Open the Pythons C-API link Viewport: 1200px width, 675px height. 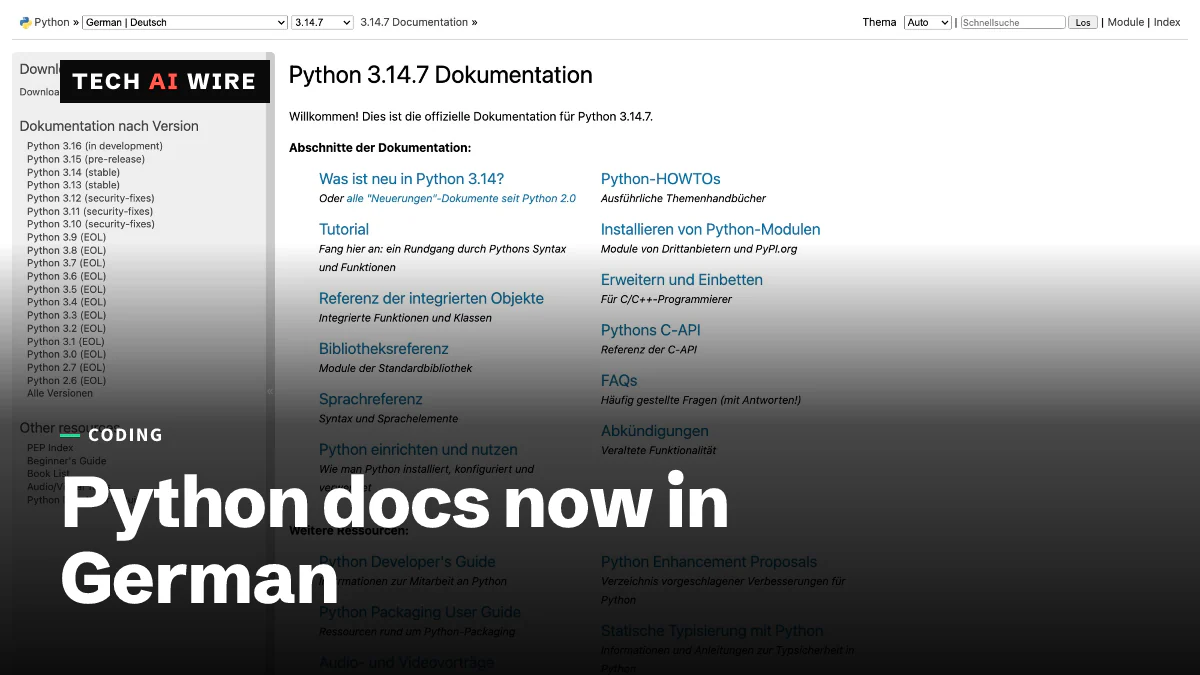(x=651, y=330)
